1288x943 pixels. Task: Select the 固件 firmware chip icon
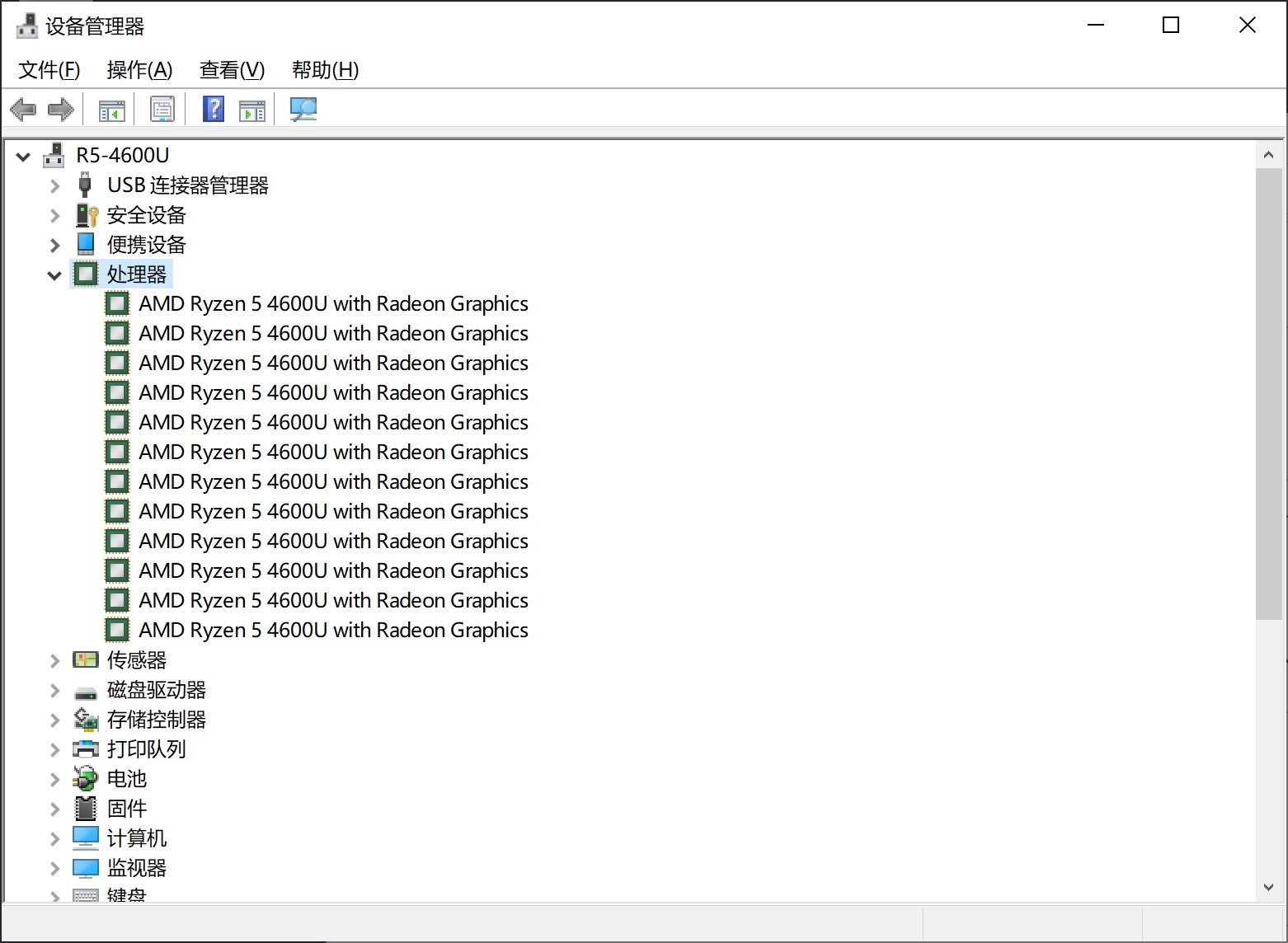coord(86,808)
